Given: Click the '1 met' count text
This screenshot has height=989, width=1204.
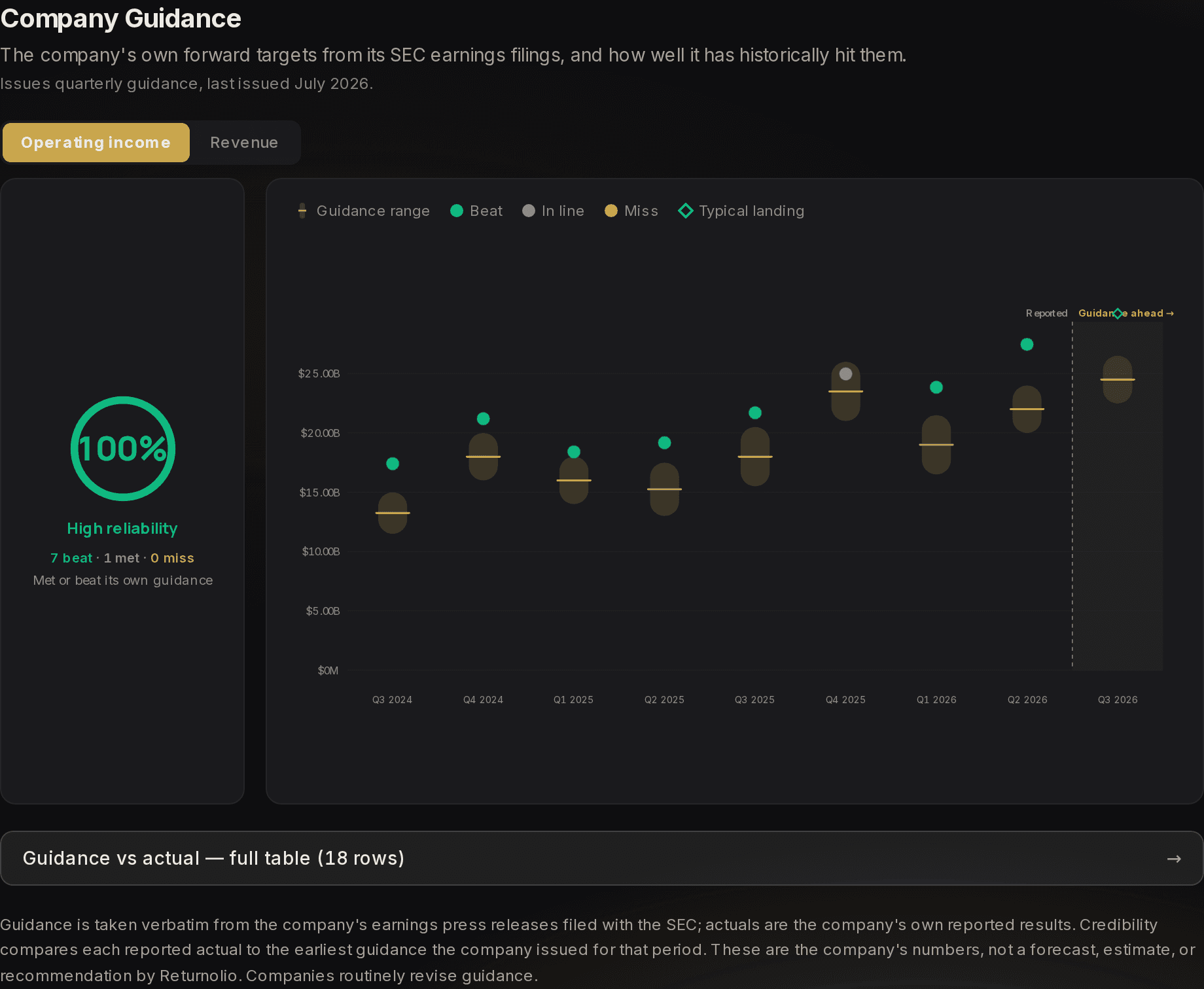Looking at the screenshot, I should 122,558.
